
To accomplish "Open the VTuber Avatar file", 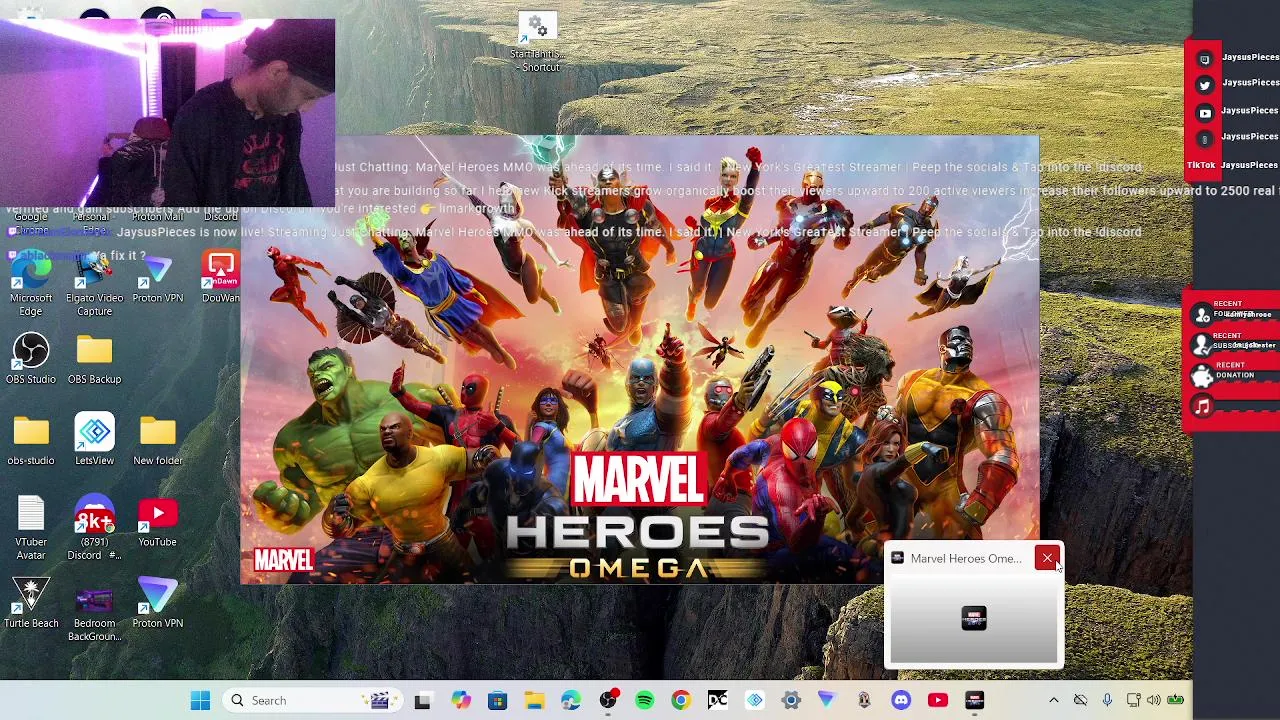I will click(x=31, y=529).
